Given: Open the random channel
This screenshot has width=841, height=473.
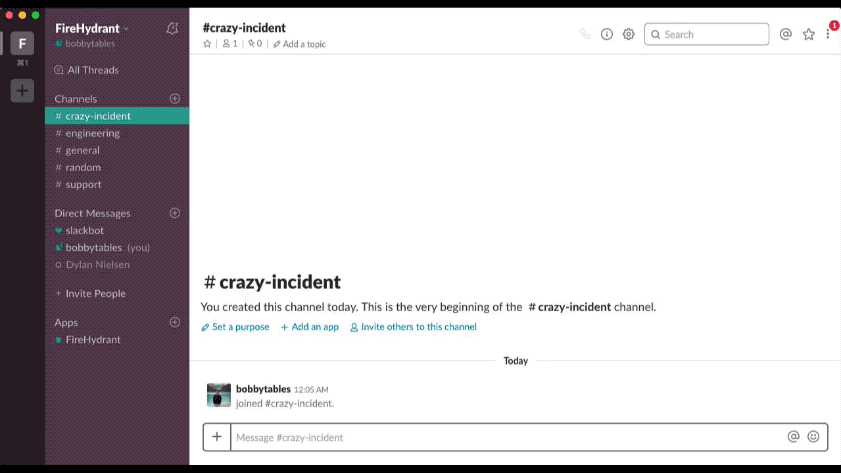Looking at the screenshot, I should click(x=117, y=167).
